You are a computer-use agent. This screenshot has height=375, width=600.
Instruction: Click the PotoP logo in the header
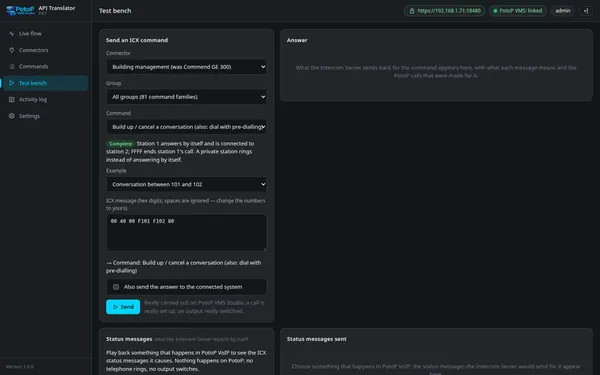click(20, 10)
